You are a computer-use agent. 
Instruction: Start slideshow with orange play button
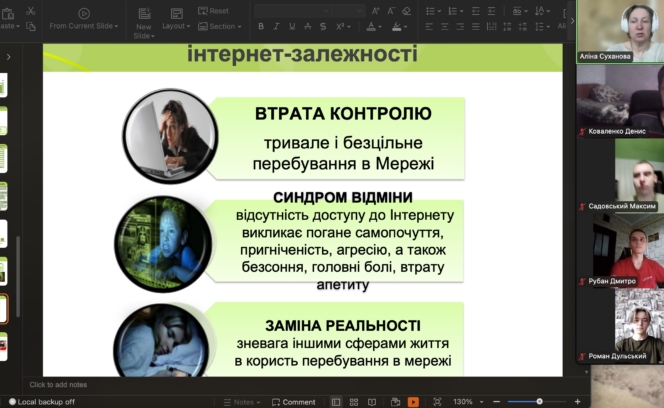(x=414, y=402)
